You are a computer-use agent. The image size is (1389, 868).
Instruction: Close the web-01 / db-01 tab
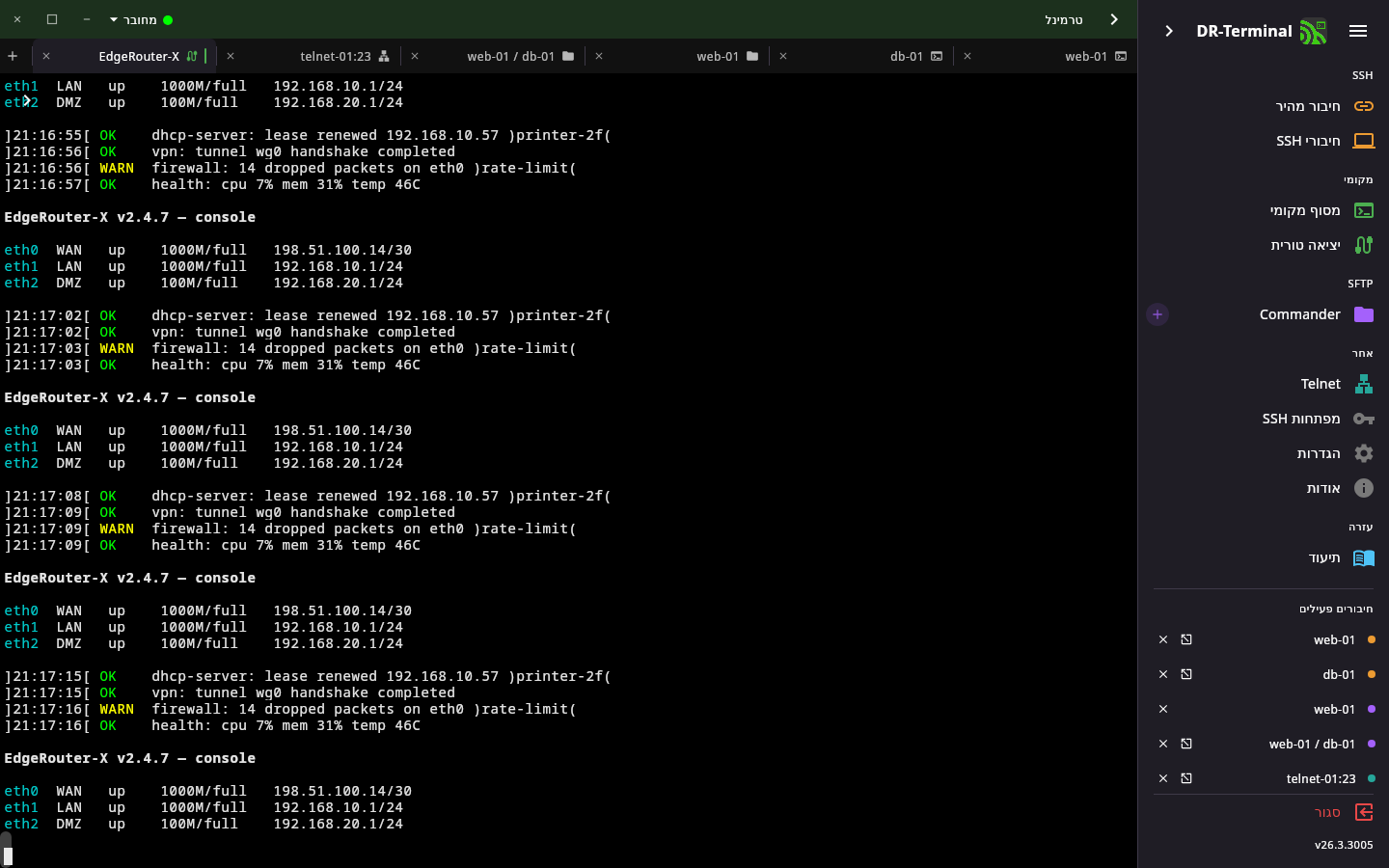click(415, 56)
